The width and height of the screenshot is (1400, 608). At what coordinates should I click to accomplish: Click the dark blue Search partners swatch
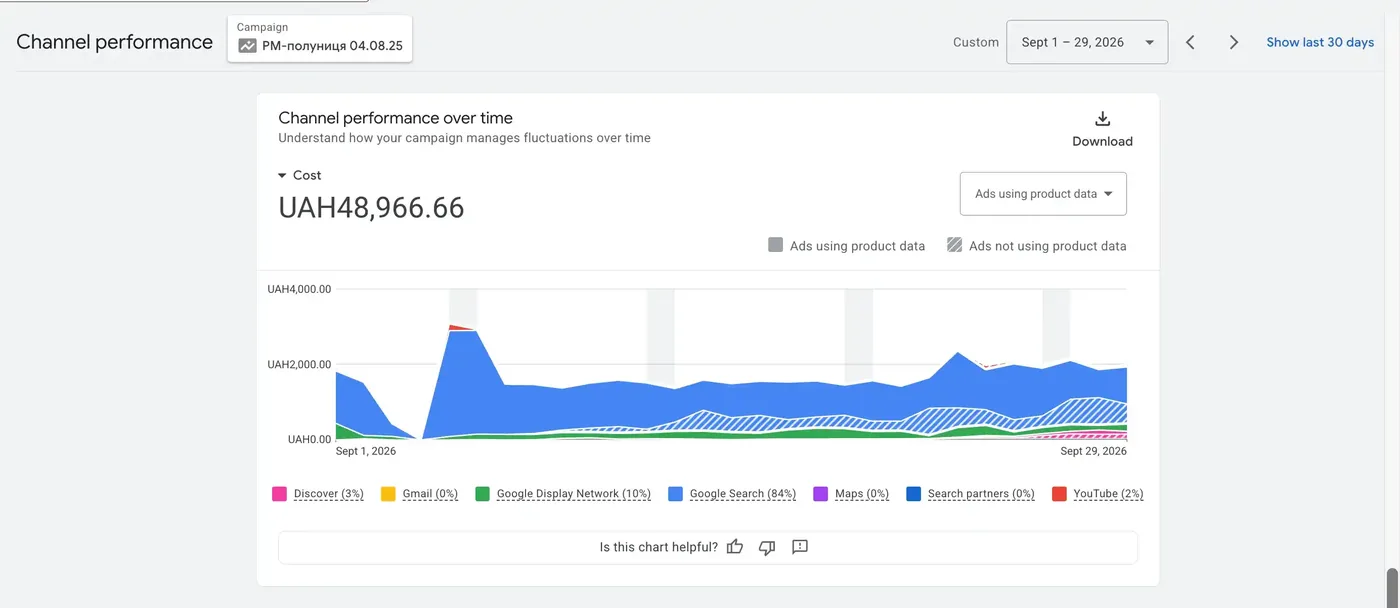click(913, 494)
